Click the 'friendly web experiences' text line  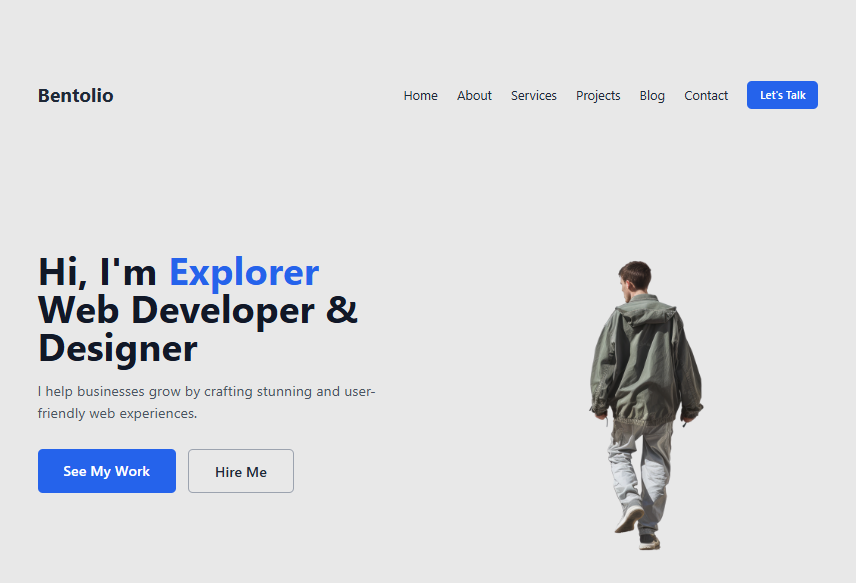117,413
